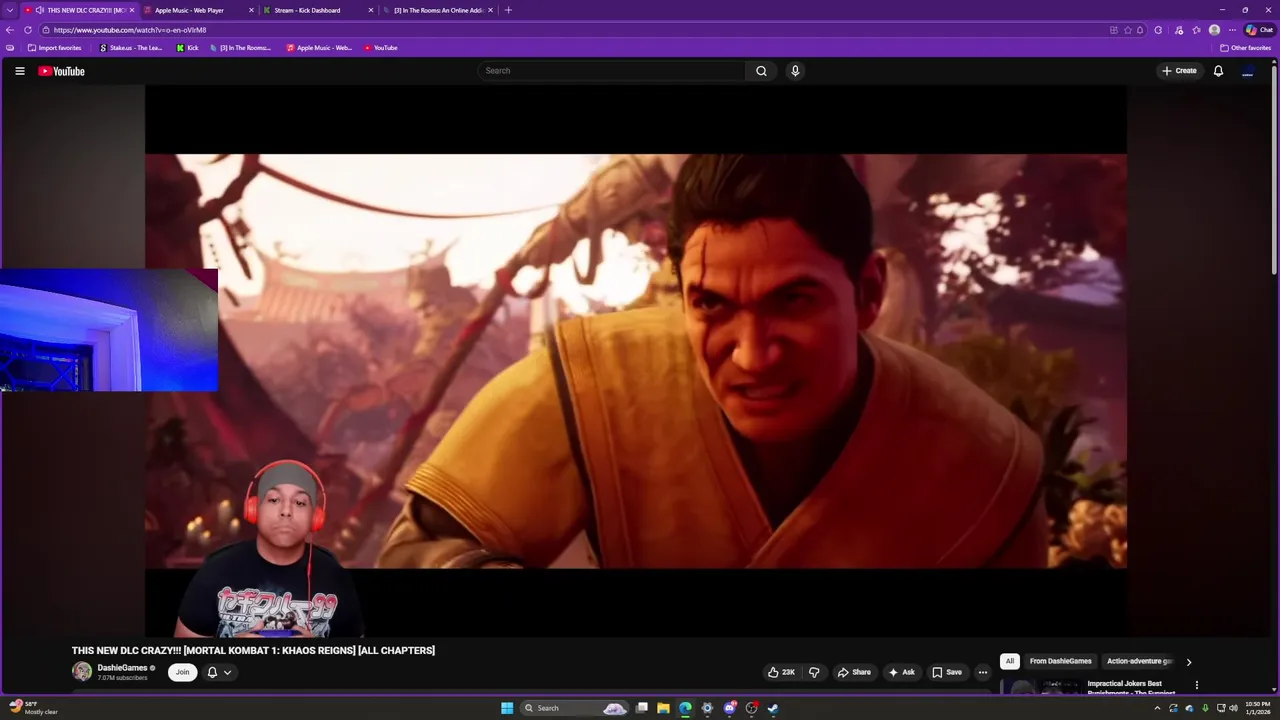Select the Action-adventure games filter chip
The image size is (1280, 720).
(1139, 661)
